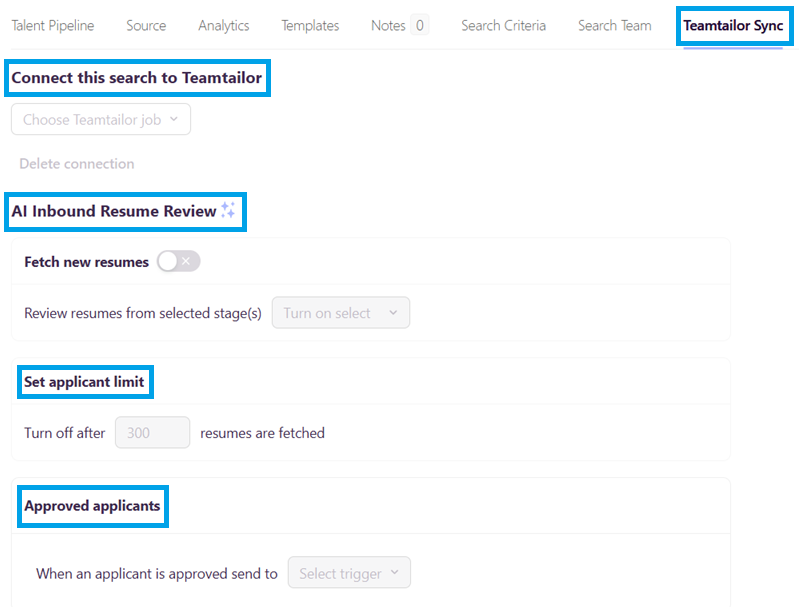Click the Notes count badge showing 0
Viewport: 811px width, 607px height.
(x=419, y=25)
